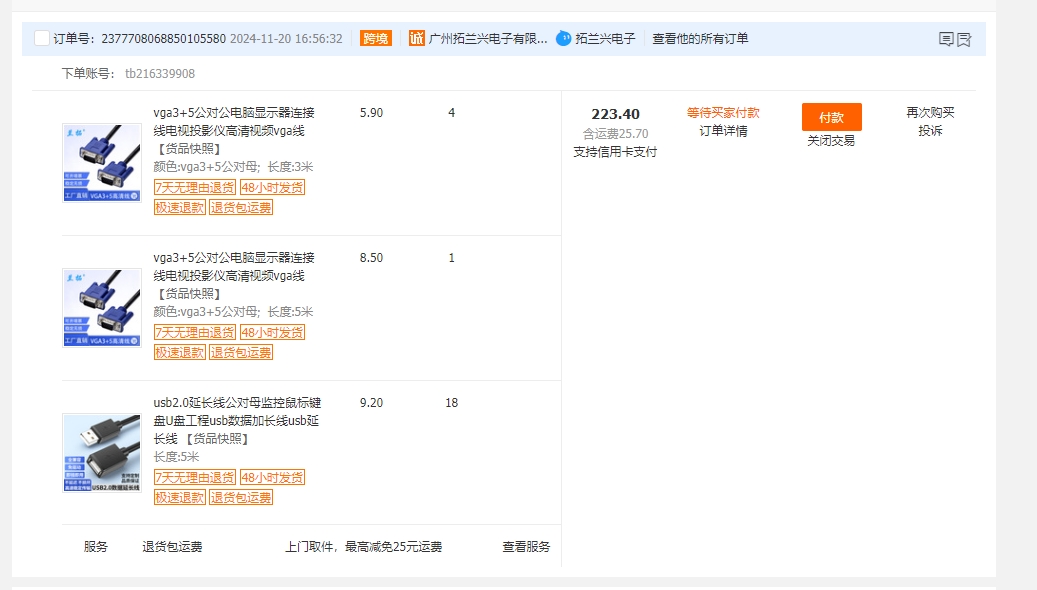Viewport: 1037px width, 590px height.
Task: Click 关闭交易 to close the order
Action: coord(831,141)
